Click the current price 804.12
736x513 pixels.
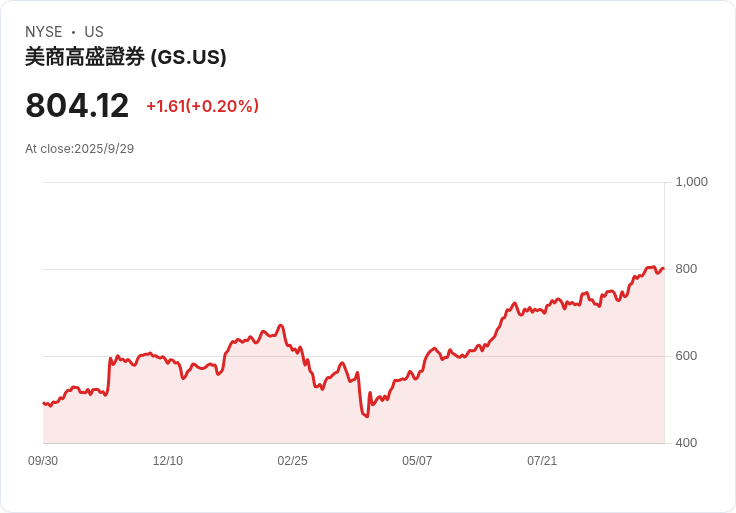77,106
